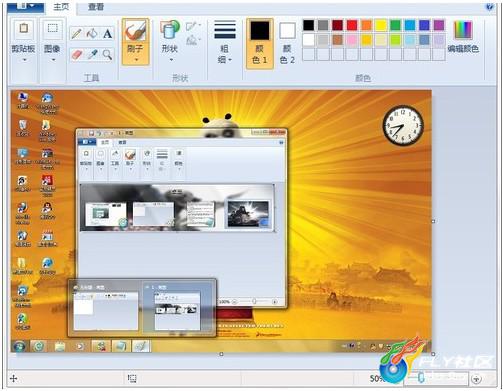Select the Eraser tool

pyautogui.click(x=77, y=54)
